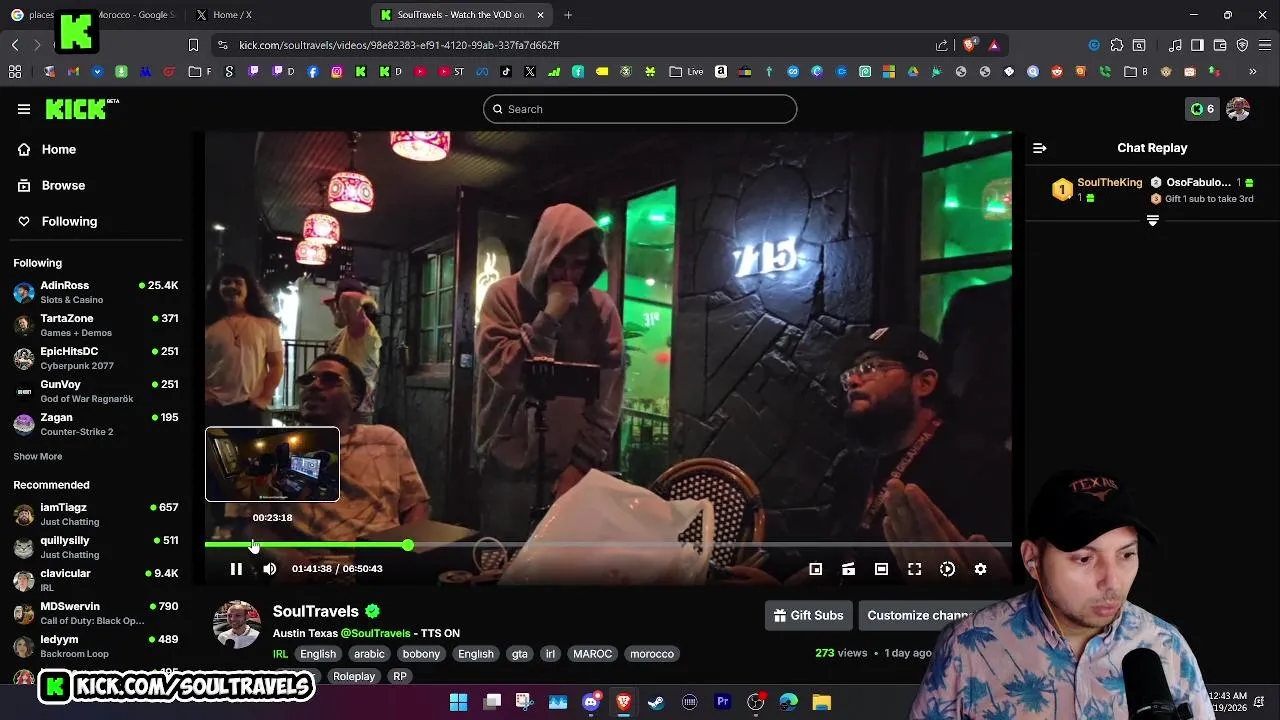The height and width of the screenshot is (720, 1280).
Task: Open the user profile avatar menu
Action: tap(1238, 109)
